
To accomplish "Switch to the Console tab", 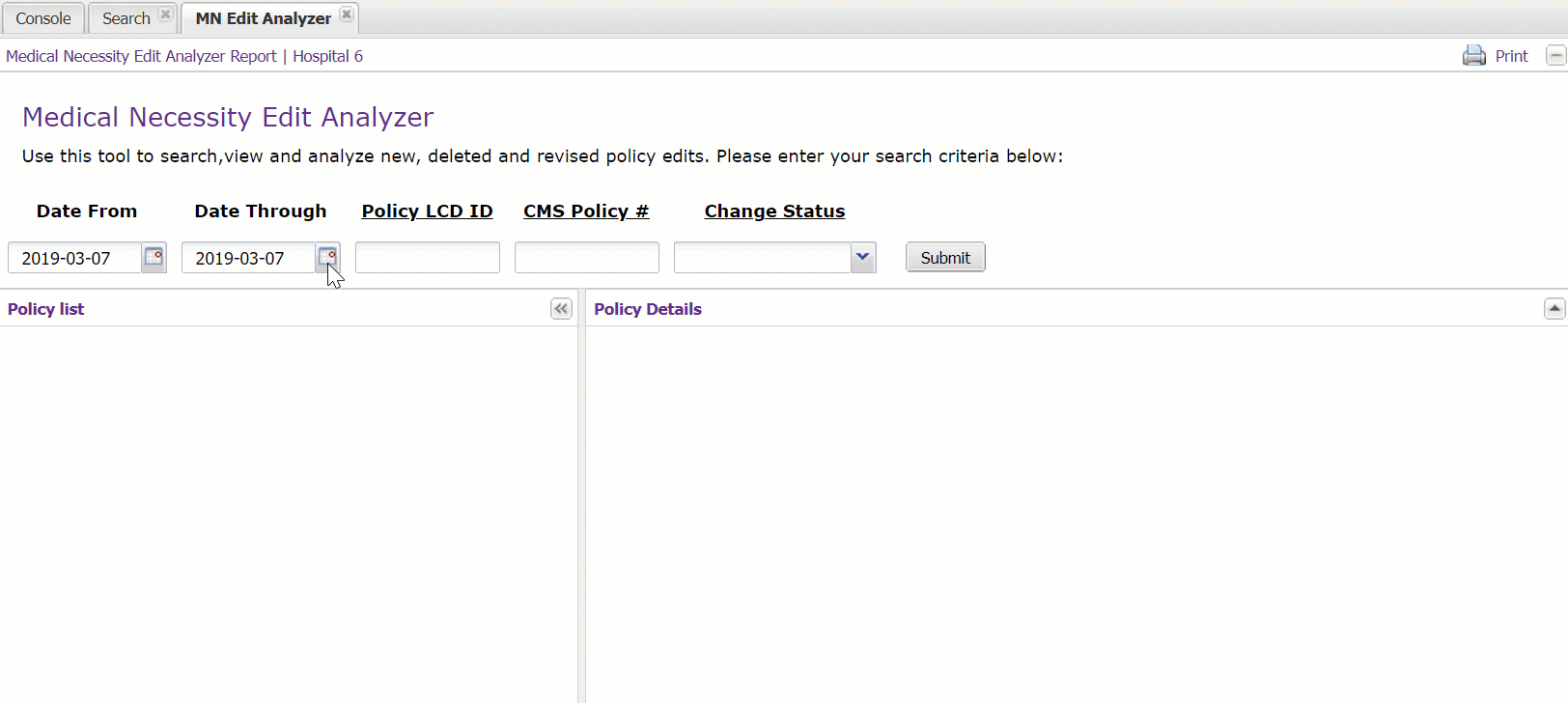I will (x=43, y=18).
